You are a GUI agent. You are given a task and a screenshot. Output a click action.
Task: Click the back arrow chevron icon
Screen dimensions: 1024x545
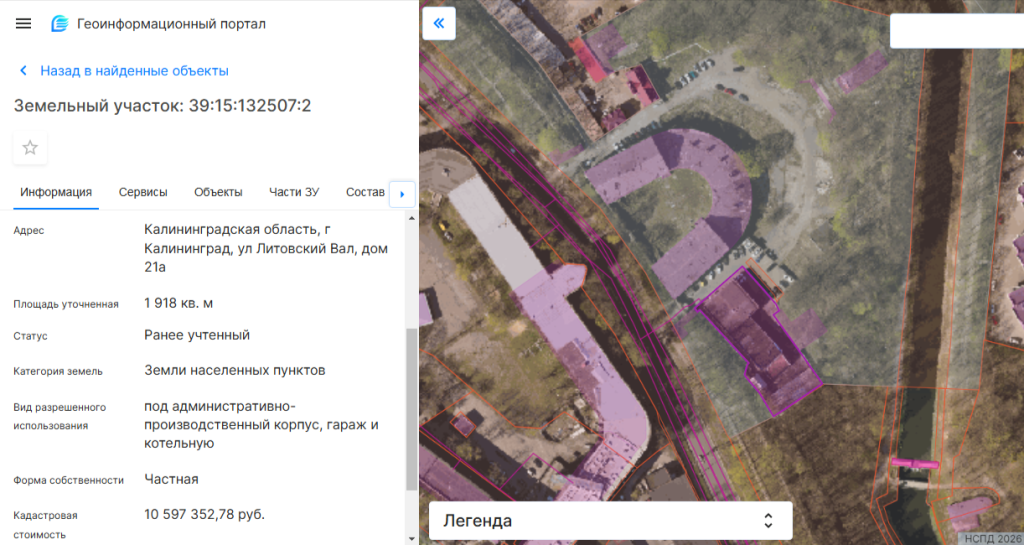click(23, 71)
